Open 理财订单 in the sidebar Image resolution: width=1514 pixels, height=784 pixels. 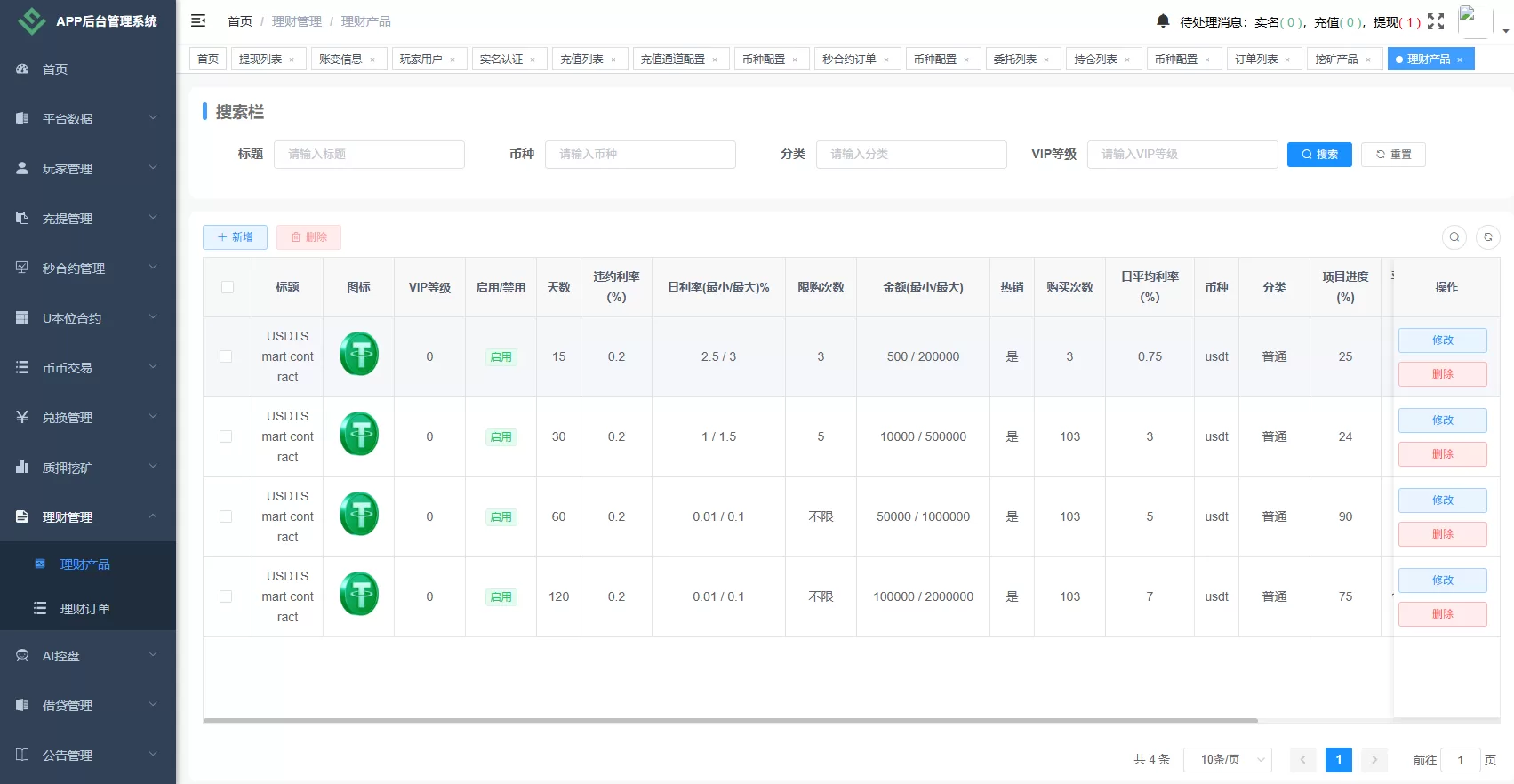84,609
